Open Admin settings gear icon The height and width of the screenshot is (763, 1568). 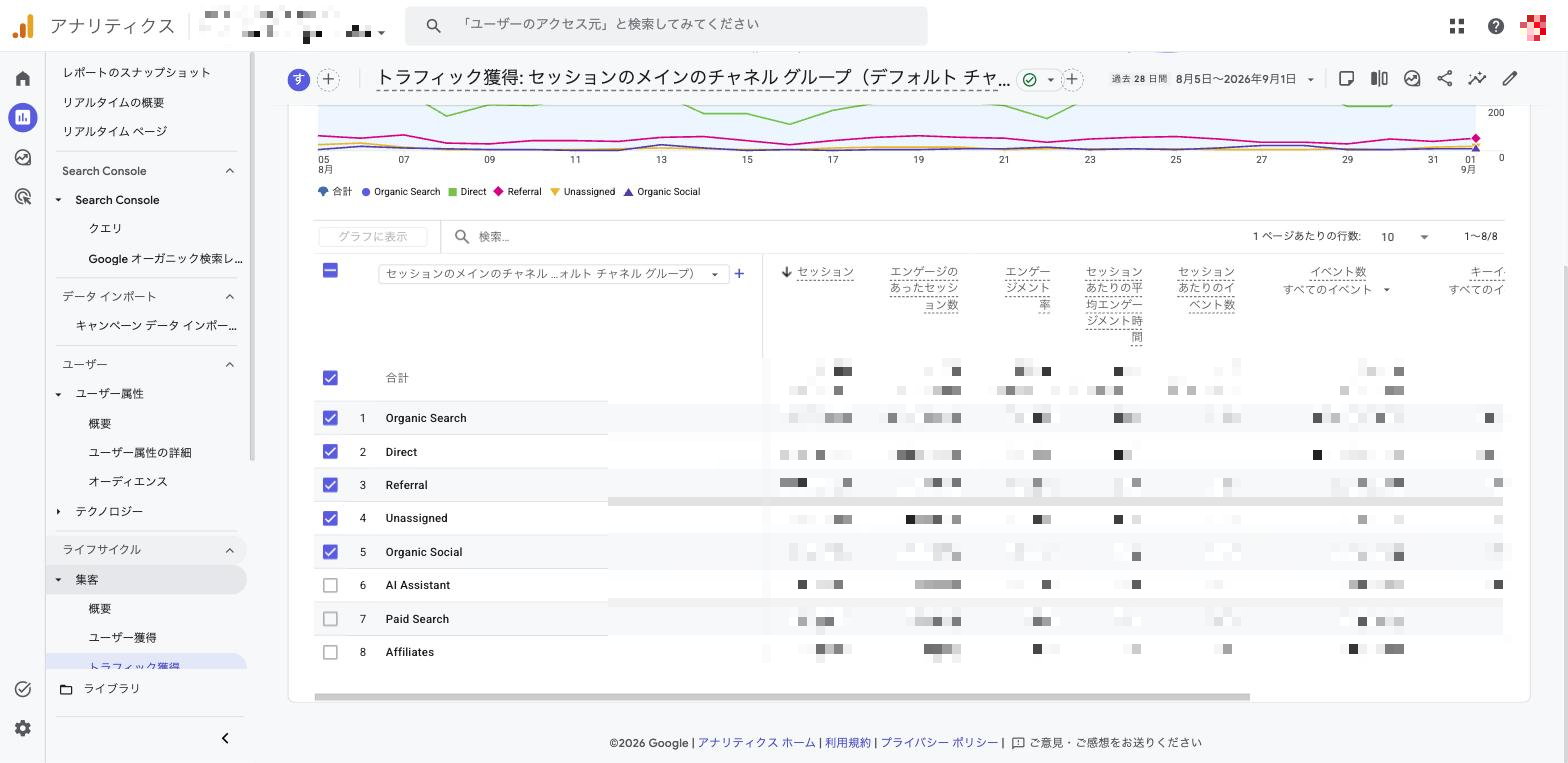pos(23,728)
